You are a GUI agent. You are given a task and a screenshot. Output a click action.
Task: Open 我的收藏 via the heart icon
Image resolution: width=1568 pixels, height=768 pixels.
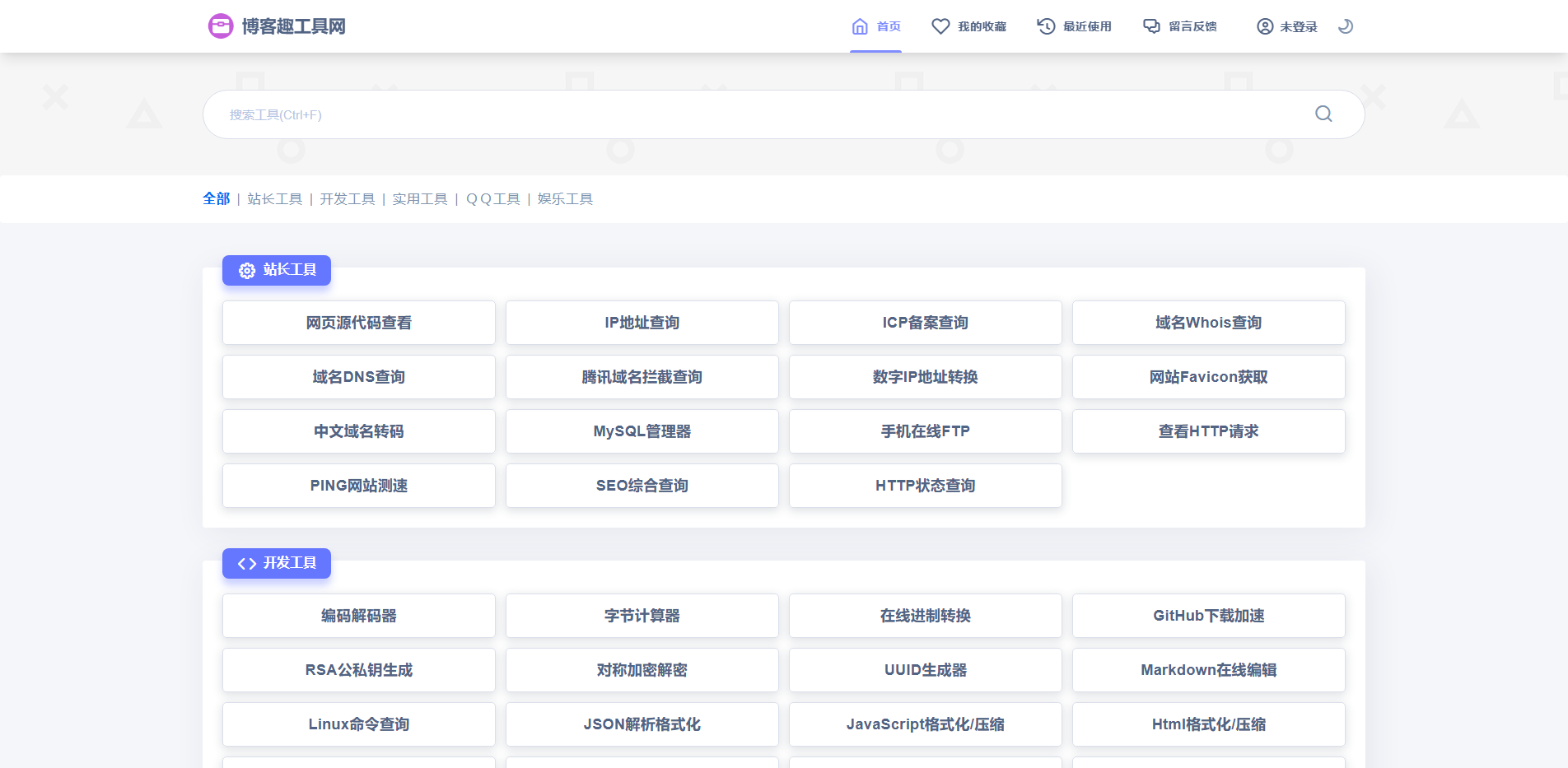click(940, 26)
